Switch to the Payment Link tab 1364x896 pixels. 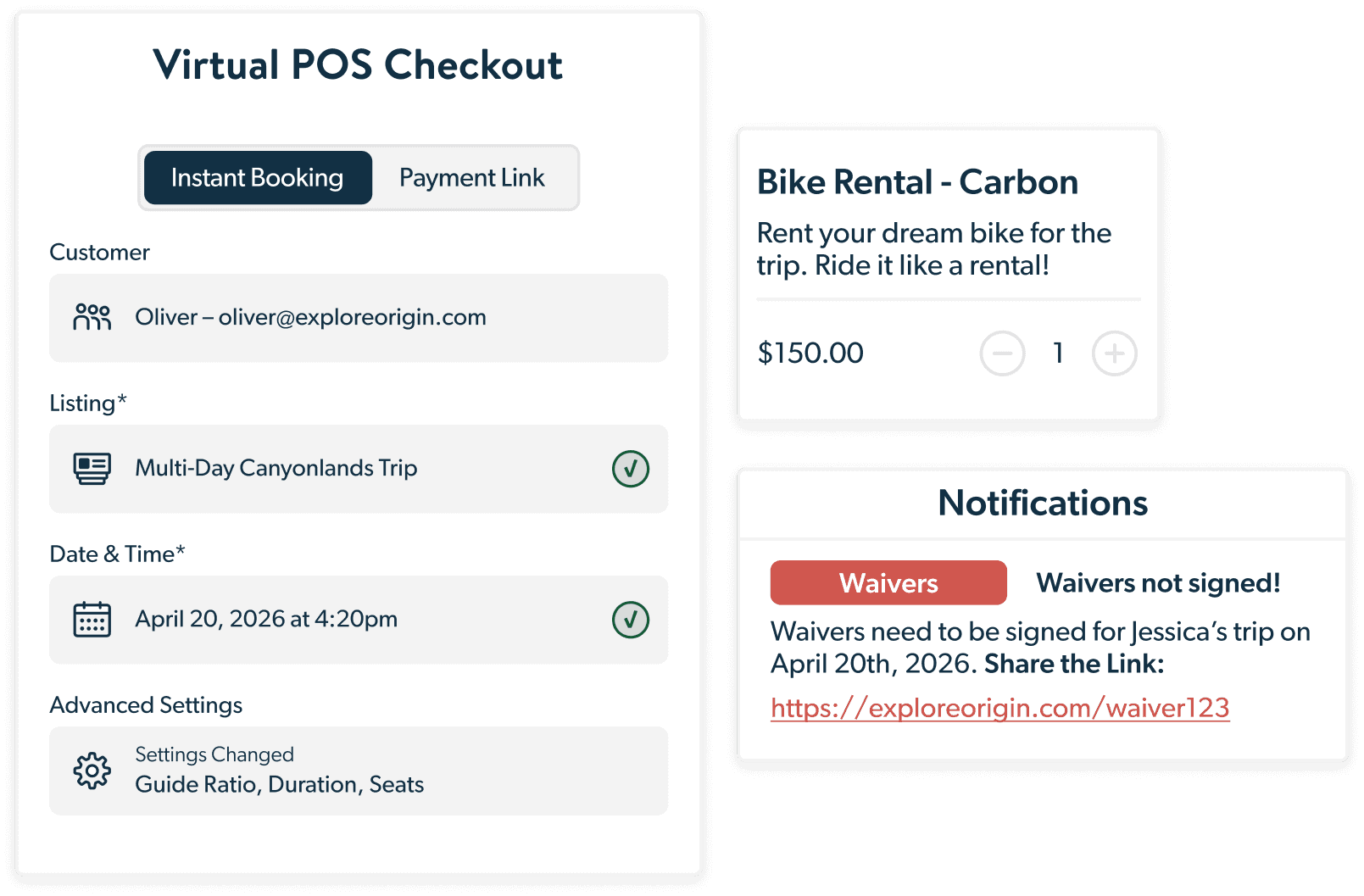click(471, 178)
